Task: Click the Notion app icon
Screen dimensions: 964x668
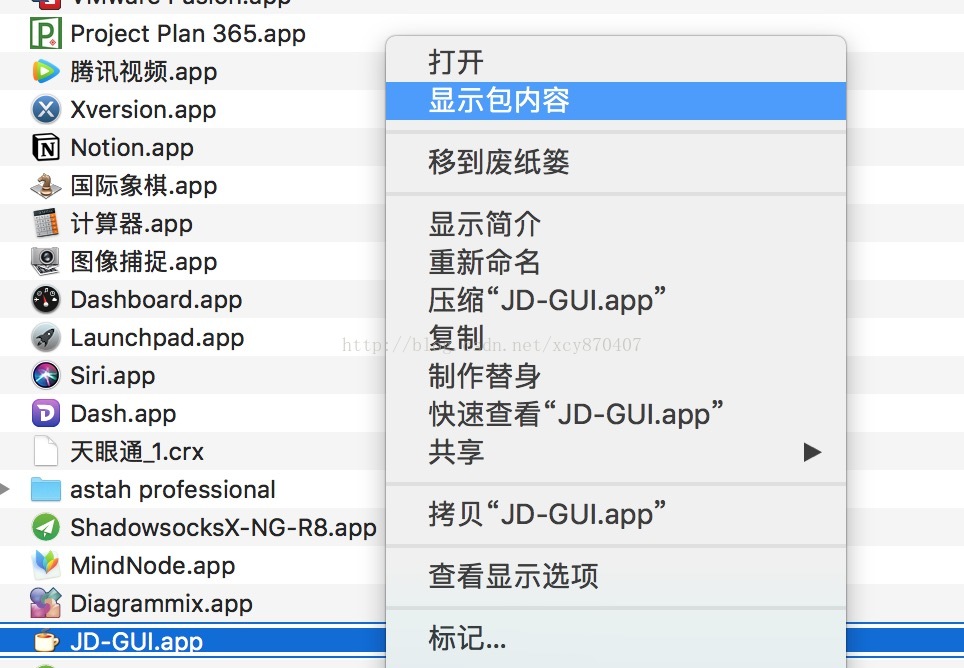Action: click(45, 147)
